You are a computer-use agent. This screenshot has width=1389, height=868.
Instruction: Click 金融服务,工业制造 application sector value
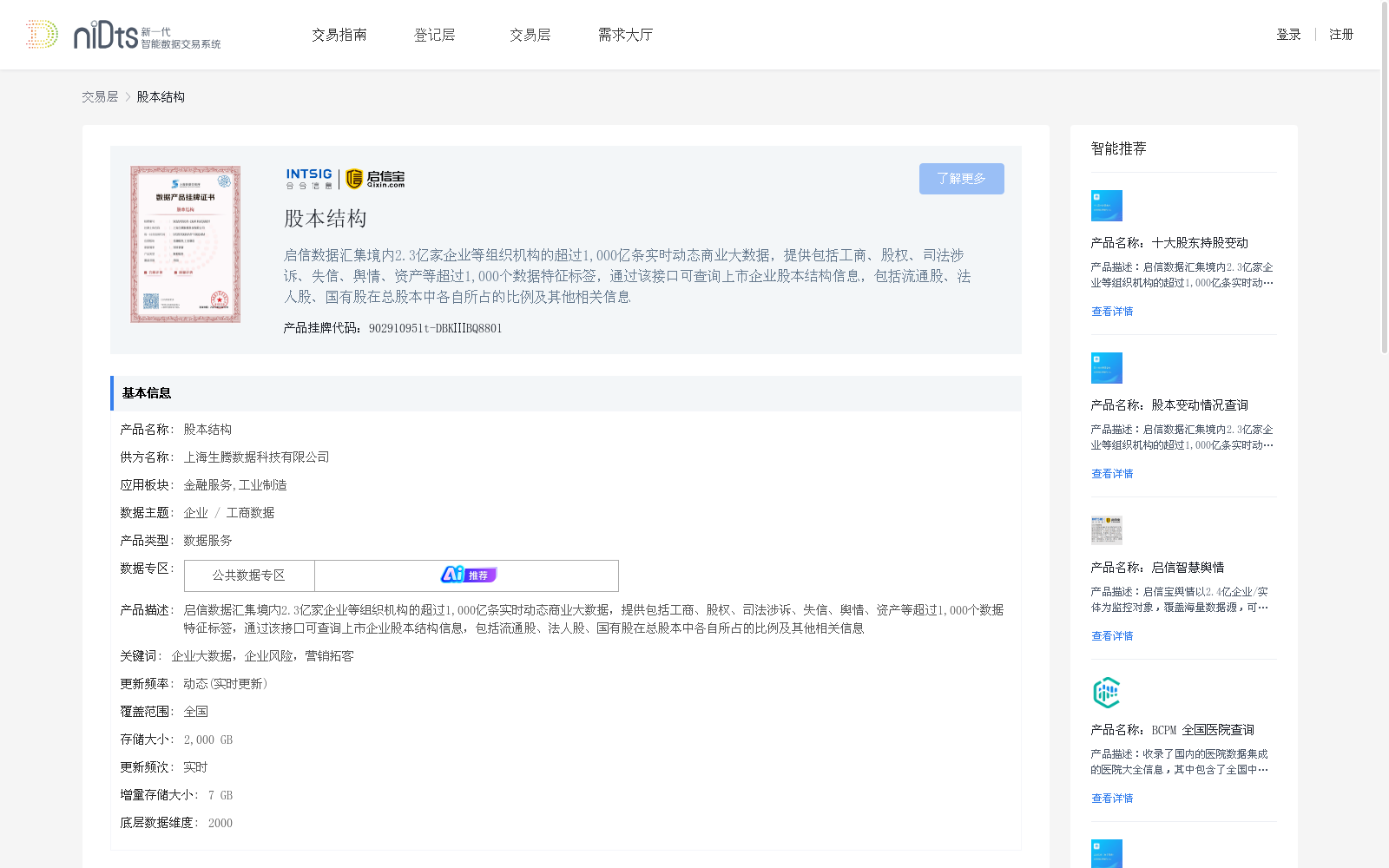[235, 485]
